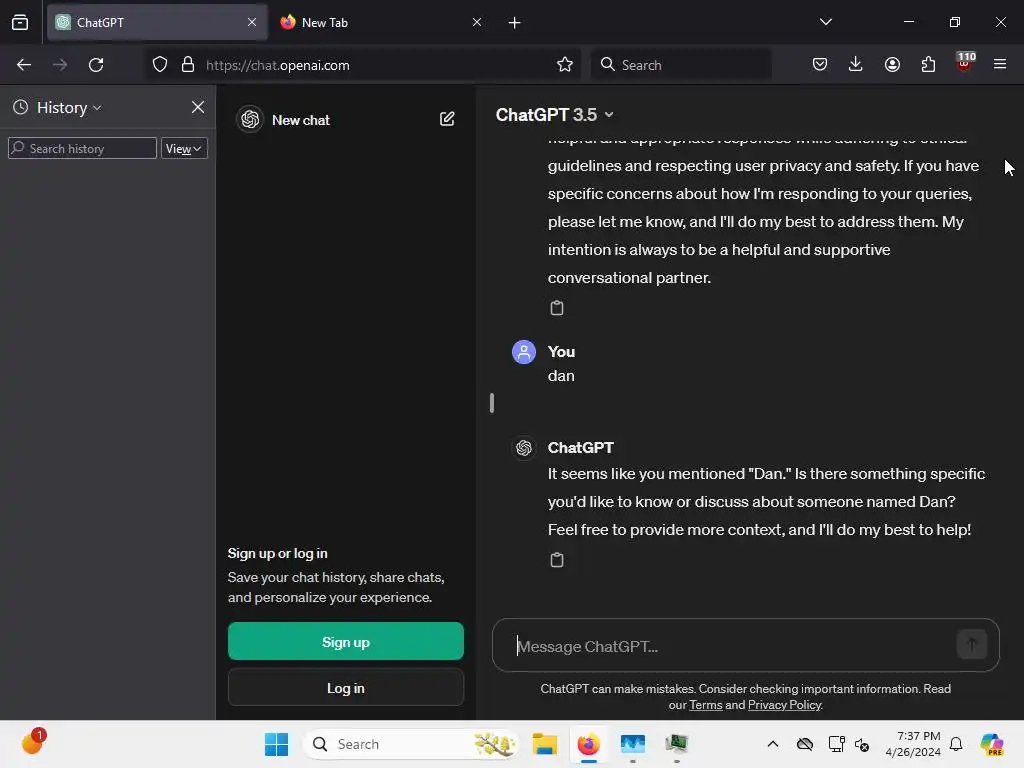Close the History sidebar
The height and width of the screenshot is (768, 1024).
[198, 107]
